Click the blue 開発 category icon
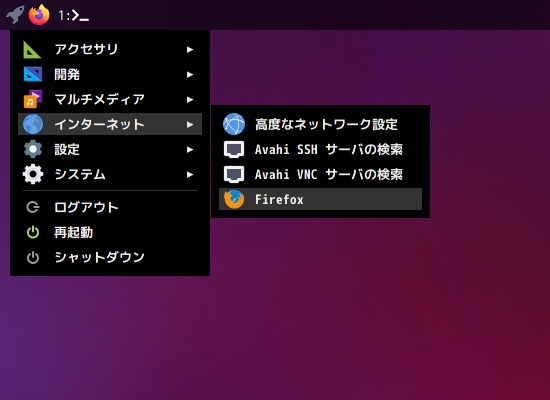The width and height of the screenshot is (550, 400). click(x=33, y=74)
